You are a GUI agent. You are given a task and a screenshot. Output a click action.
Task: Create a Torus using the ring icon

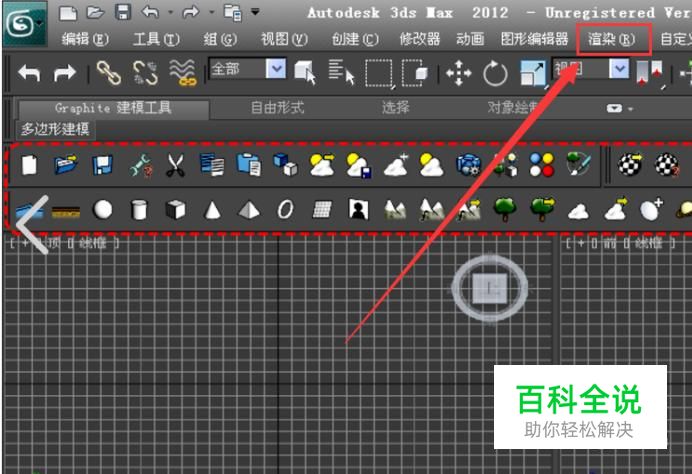click(x=285, y=209)
